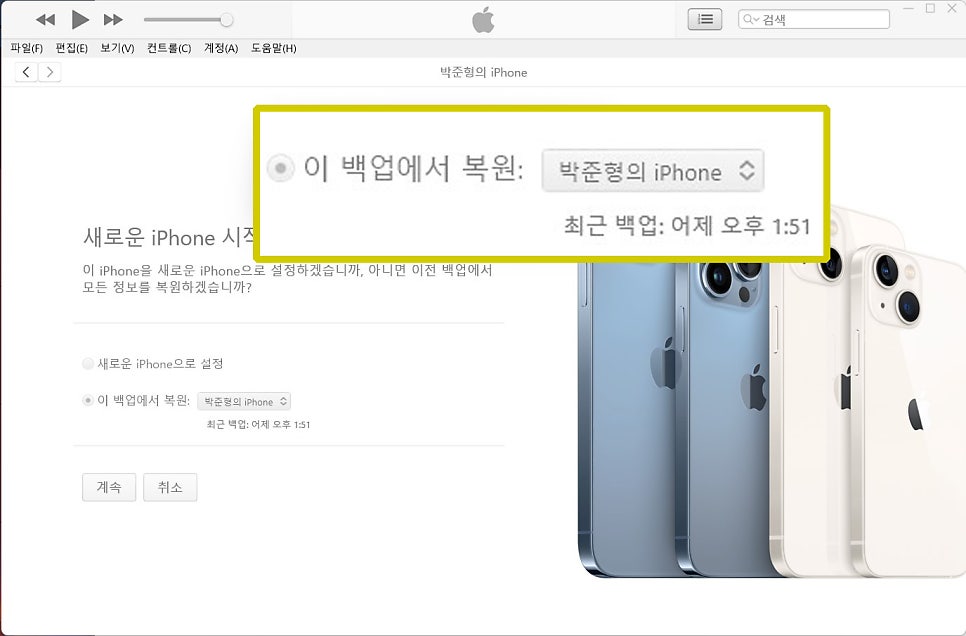Go back with the left chevron

click(26, 72)
